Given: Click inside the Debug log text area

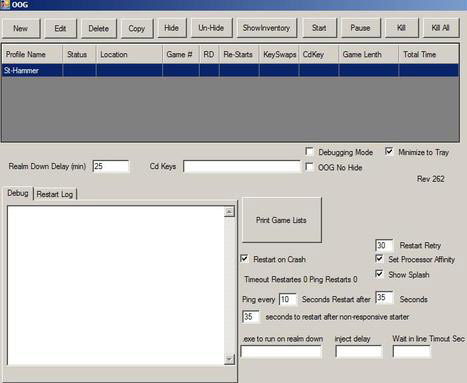Looking at the screenshot, I should click(x=116, y=286).
